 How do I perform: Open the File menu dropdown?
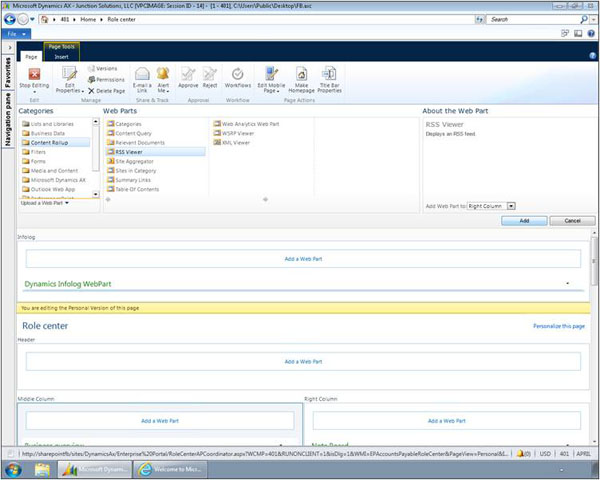16,34
